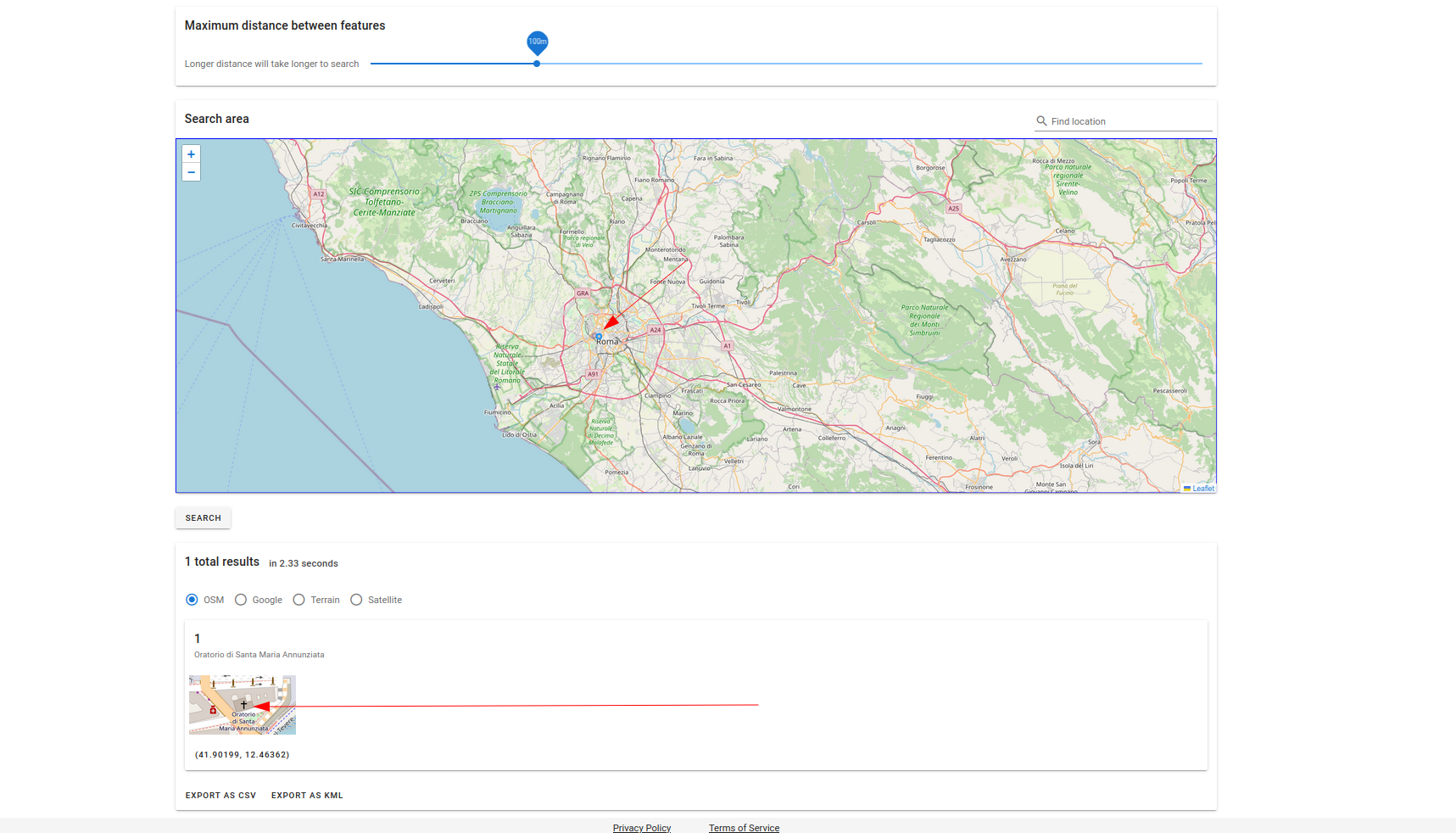Click the Pomezia label on map
Screen dimensions: 1456x833
(616, 472)
